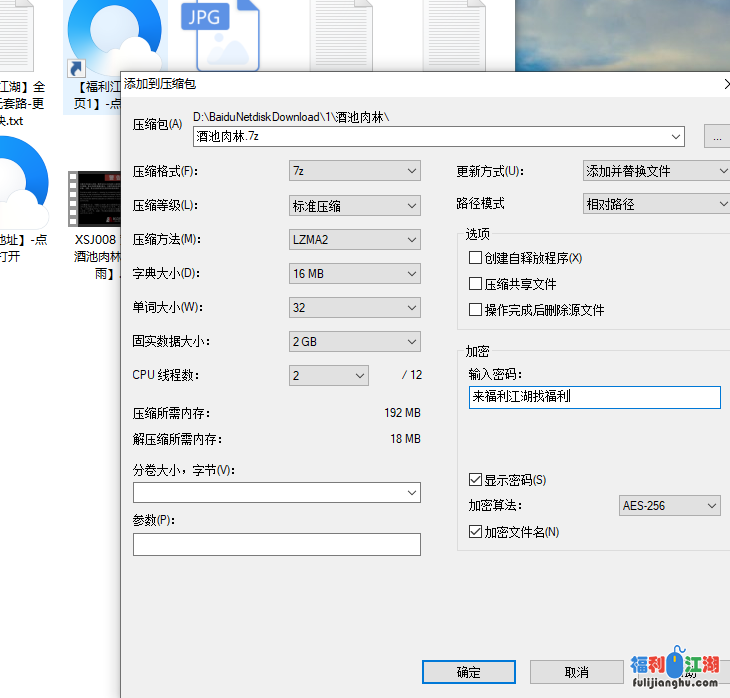Click the confirm 确定 button
This screenshot has width=730, height=698.
(468, 672)
